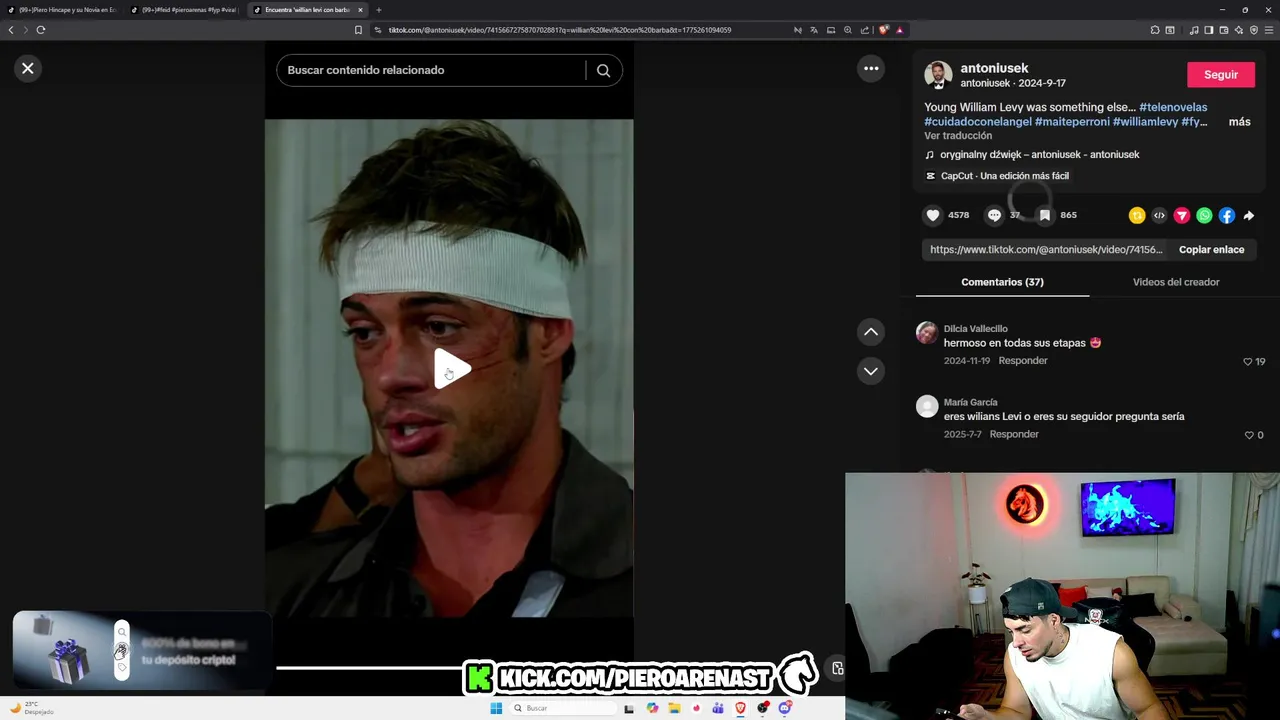1280x720 pixels.
Task: Switch to Piero Hincape browser tab
Action: pos(62,10)
